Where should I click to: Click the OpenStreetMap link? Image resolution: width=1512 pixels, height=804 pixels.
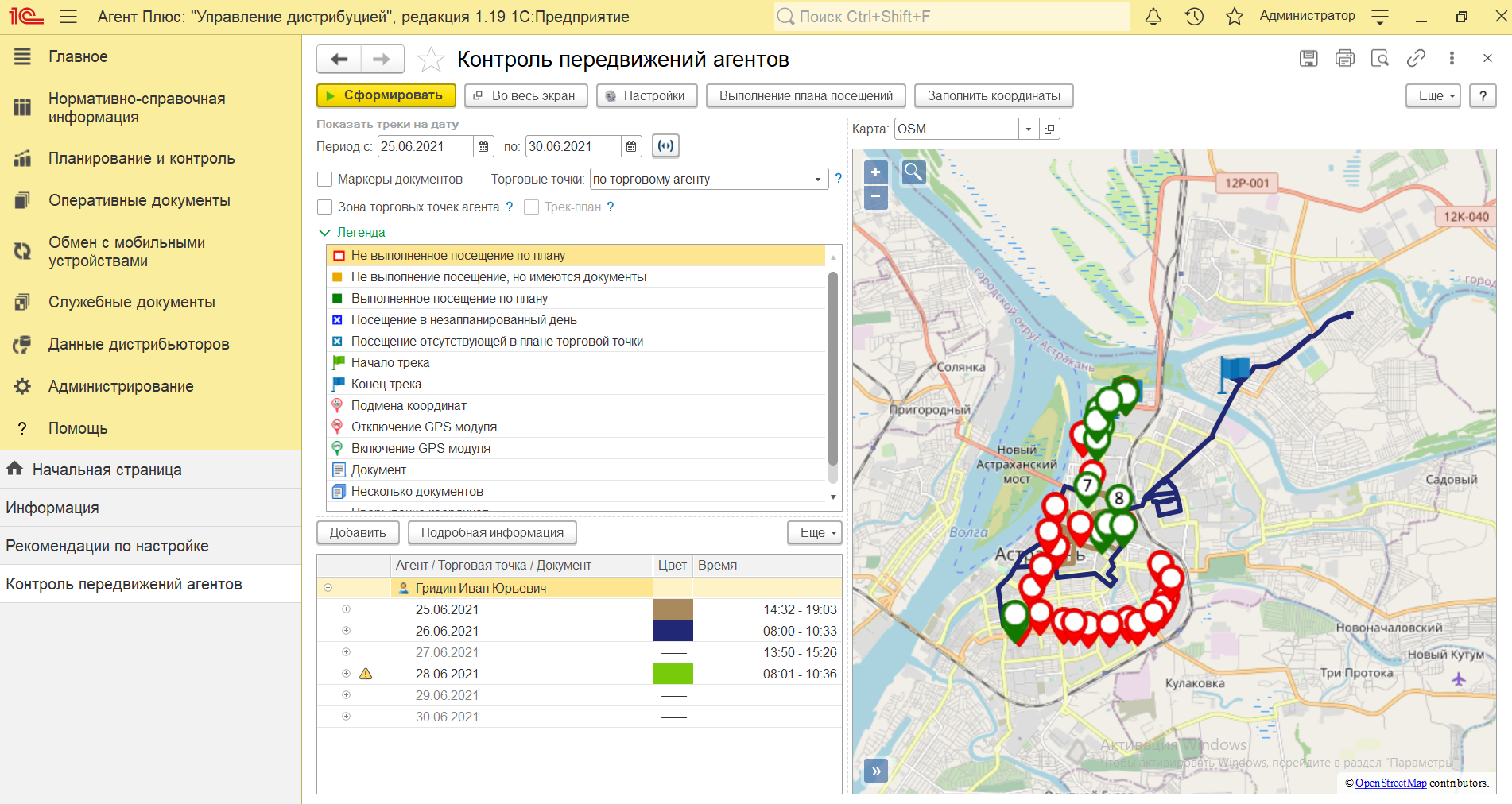1390,783
